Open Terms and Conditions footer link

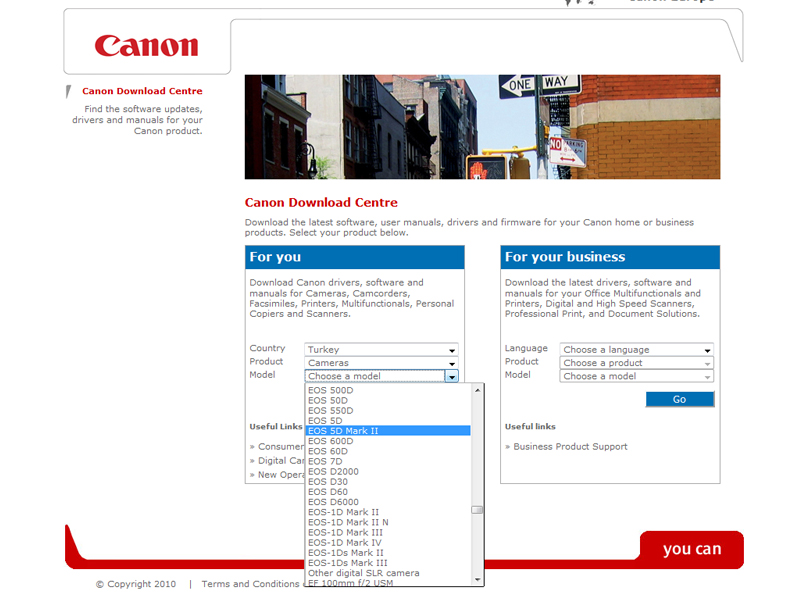coord(250,584)
